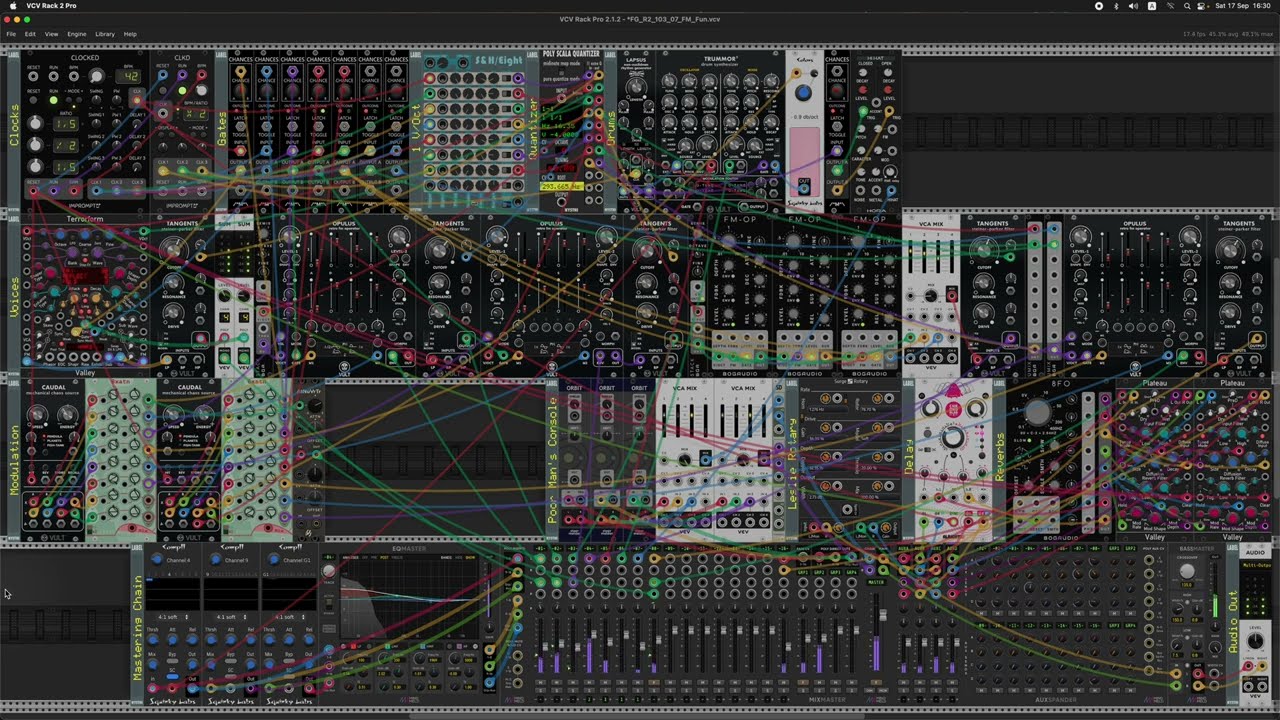
Task: Open the File menu
Action: 11,34
